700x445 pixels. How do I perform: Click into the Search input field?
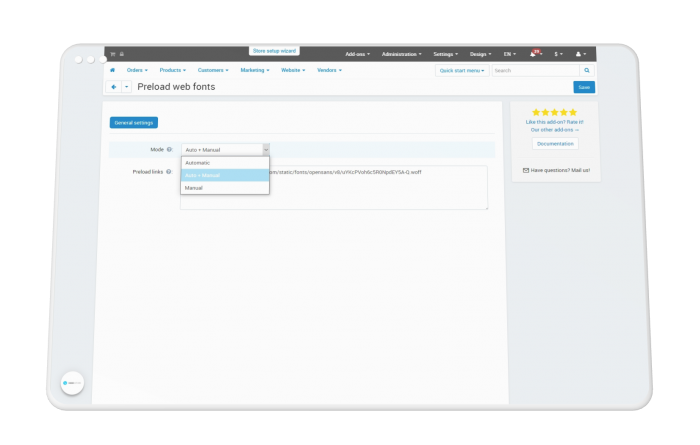point(536,71)
